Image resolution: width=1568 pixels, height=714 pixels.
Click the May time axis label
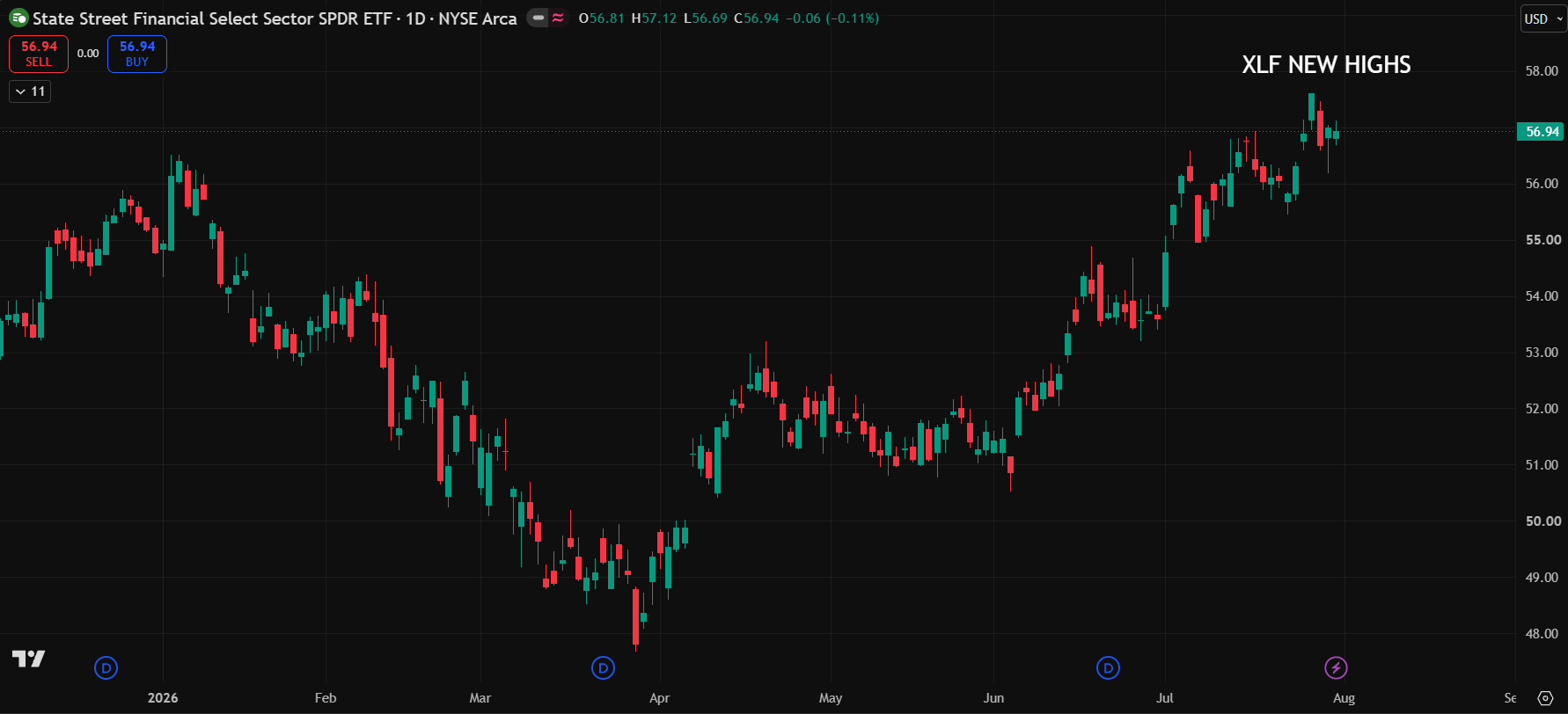831,698
